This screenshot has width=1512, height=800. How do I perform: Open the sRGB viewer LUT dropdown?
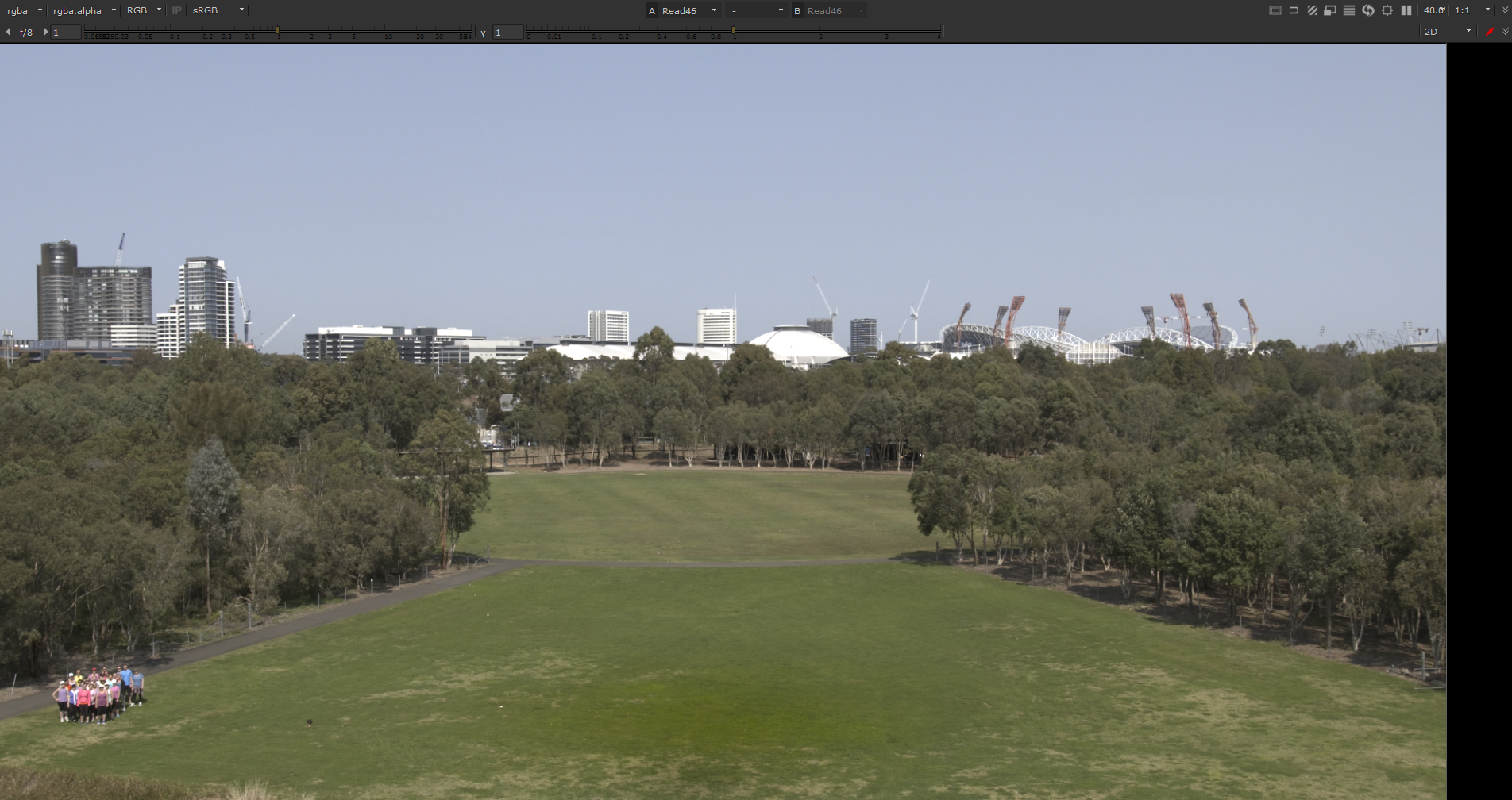[218, 10]
